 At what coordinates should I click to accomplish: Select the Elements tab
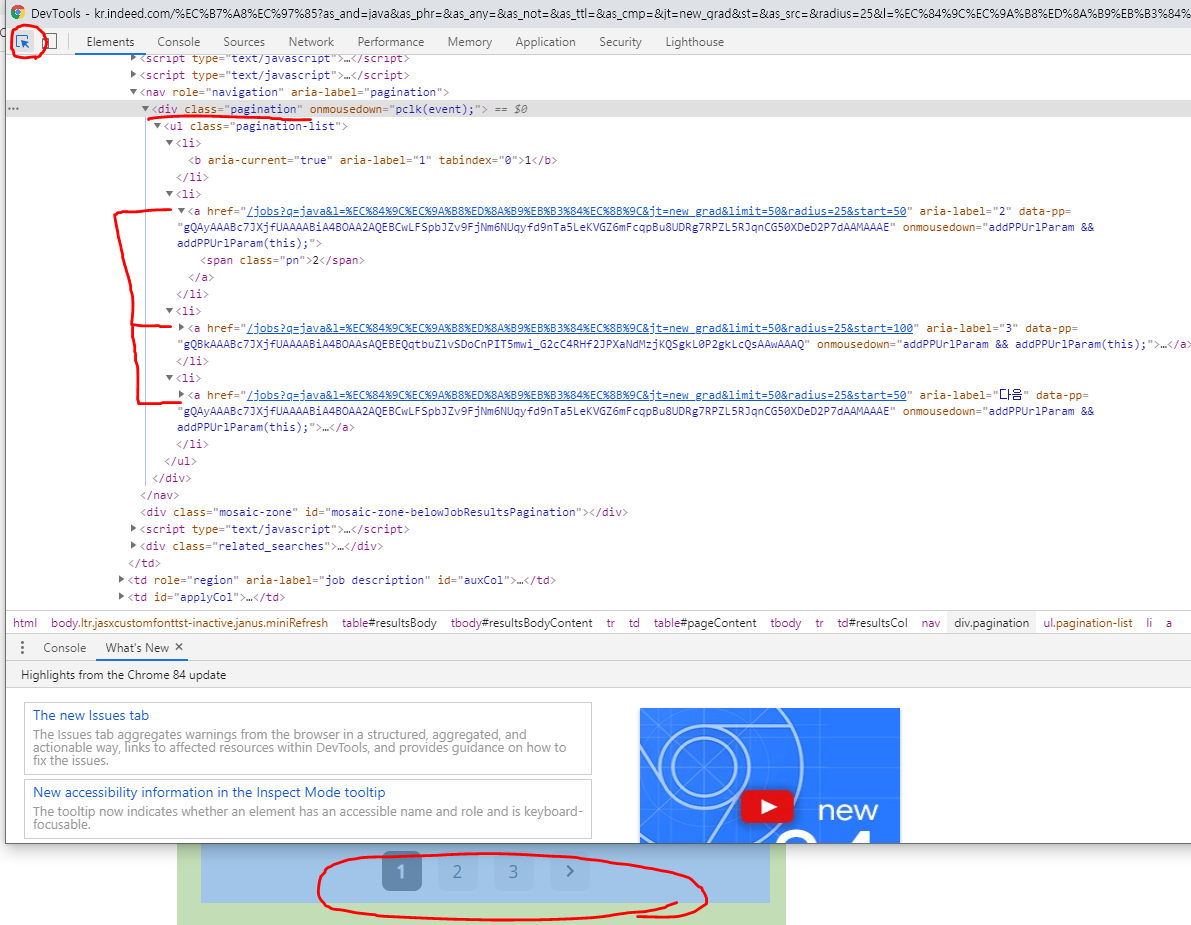pos(110,42)
